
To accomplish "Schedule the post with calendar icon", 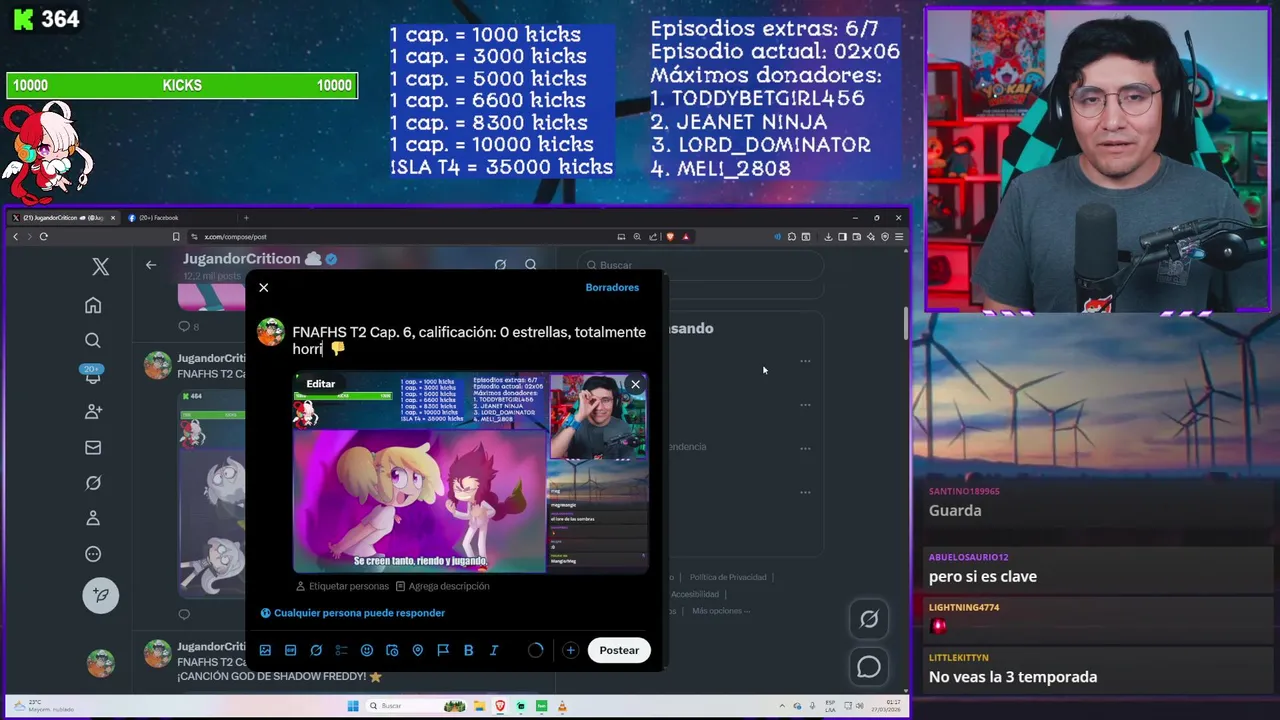I will 392,650.
